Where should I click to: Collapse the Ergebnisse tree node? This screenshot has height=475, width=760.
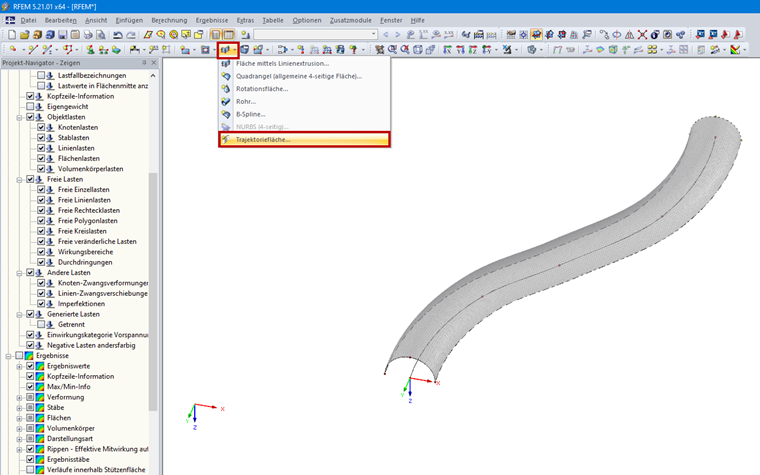tap(8, 356)
